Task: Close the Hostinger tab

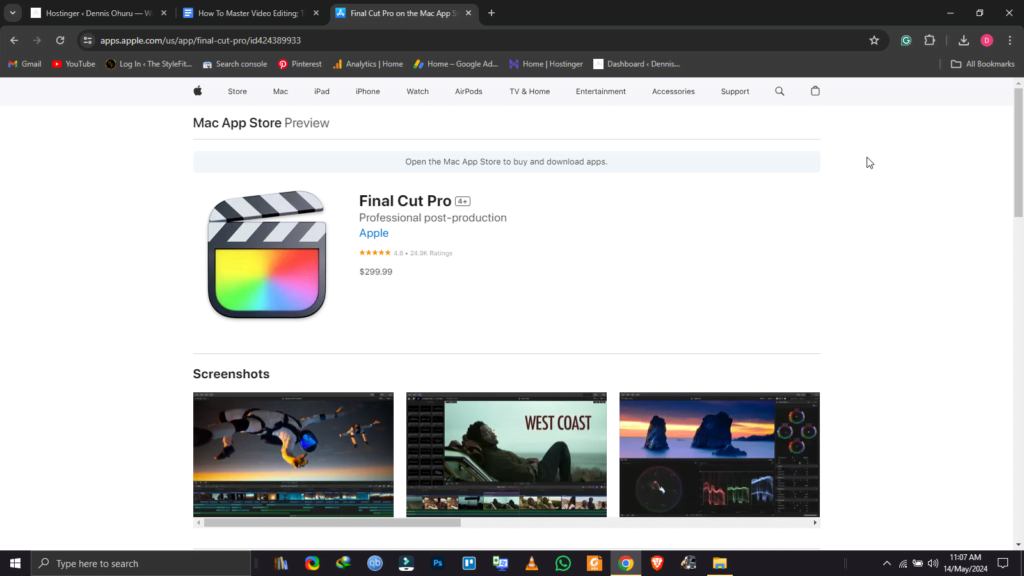Action: 164,13
